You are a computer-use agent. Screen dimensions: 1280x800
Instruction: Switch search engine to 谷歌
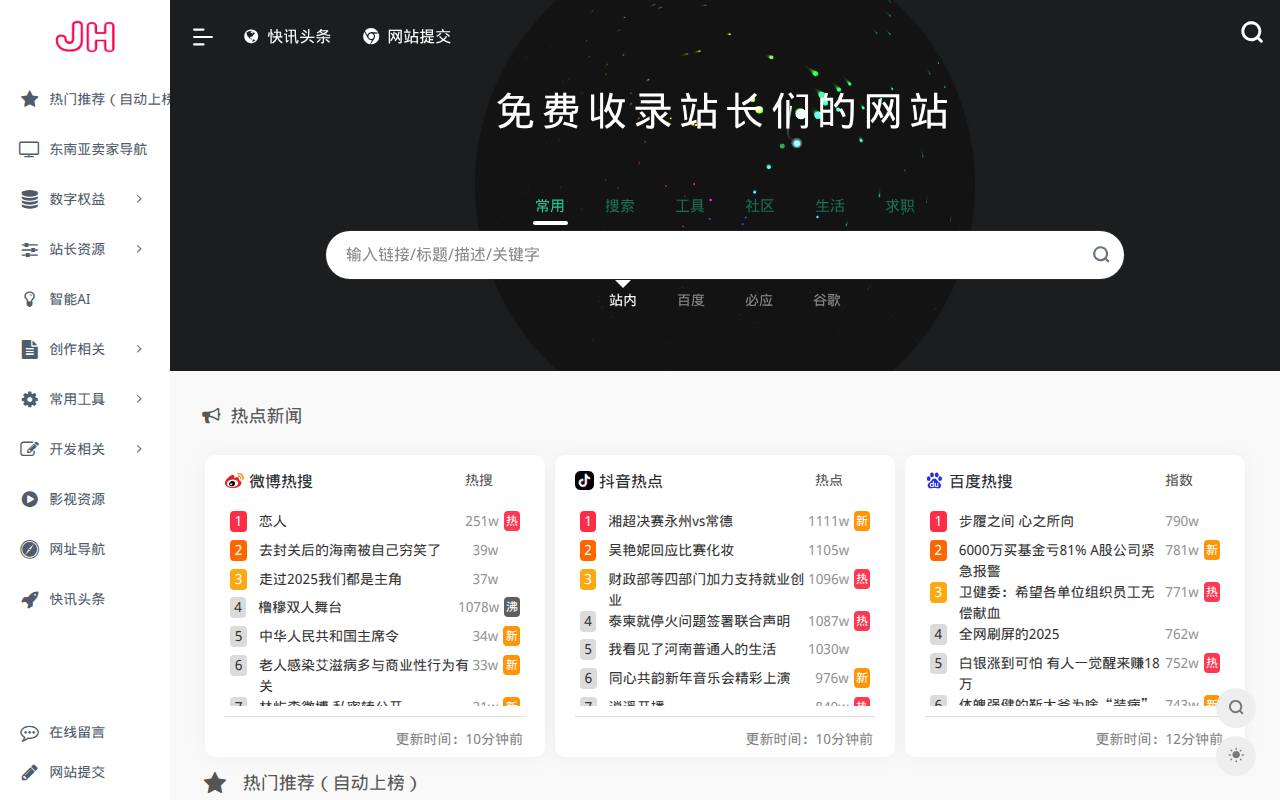(x=826, y=299)
